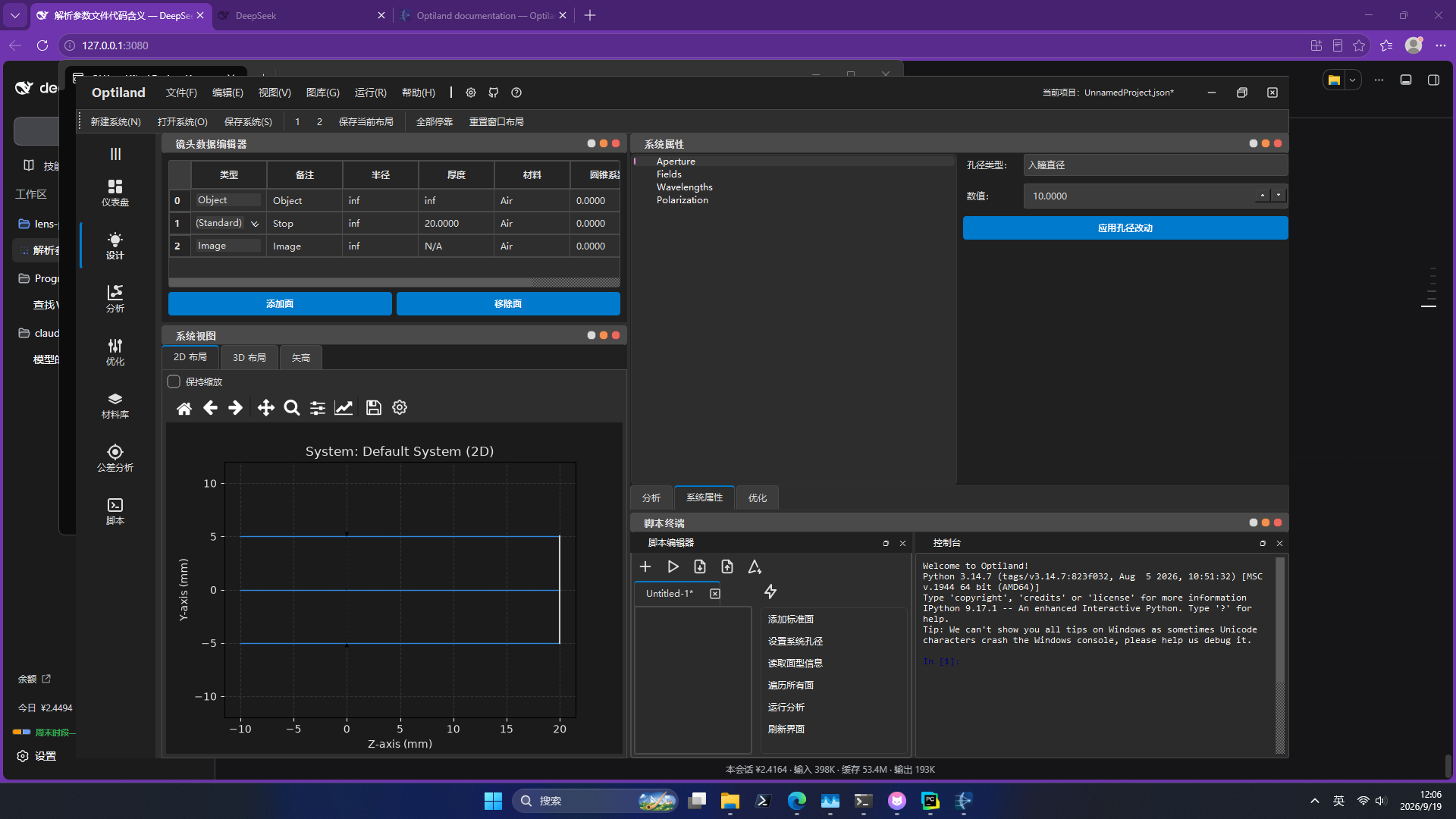The height and width of the screenshot is (819, 1456).
Task: Open the 仪表盘 dashboard in Optiland sidebar
Action: [115, 193]
